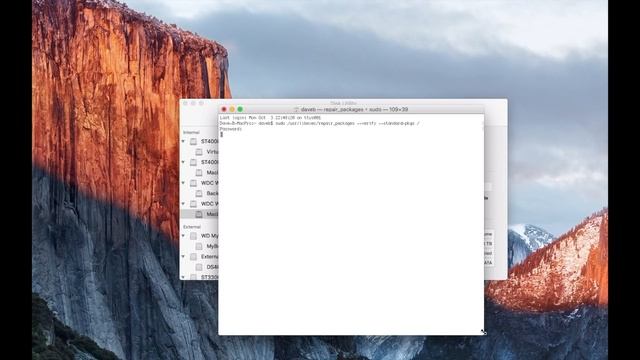Select the DS4 volume row label
640x360 pixels.
click(x=212, y=267)
